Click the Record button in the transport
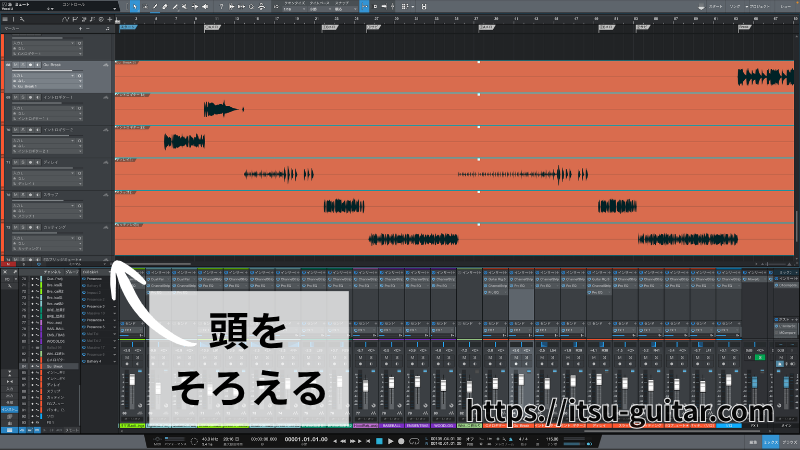 point(401,441)
